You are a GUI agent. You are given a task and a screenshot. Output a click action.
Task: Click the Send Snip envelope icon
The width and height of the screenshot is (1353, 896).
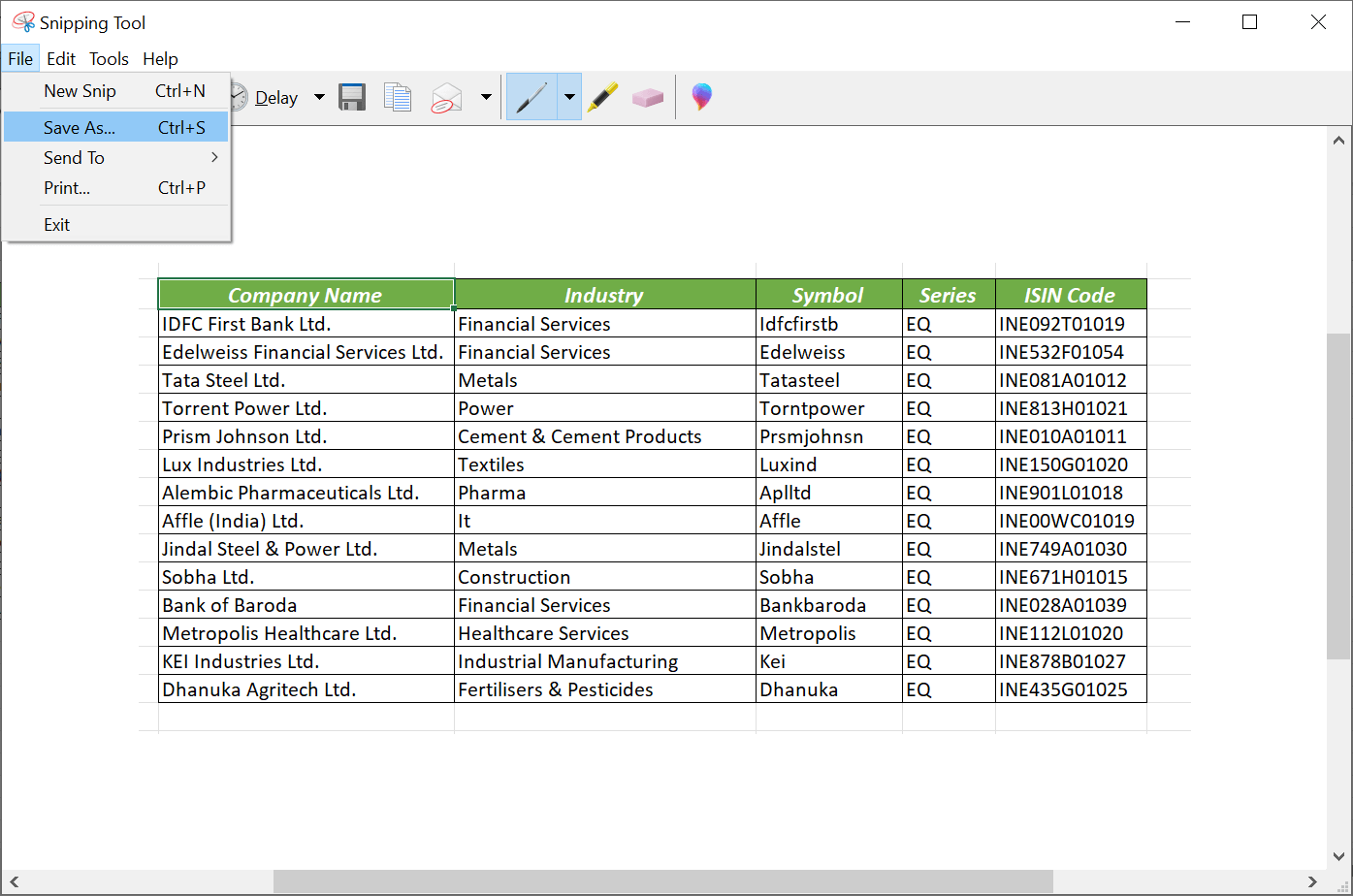[x=446, y=97]
